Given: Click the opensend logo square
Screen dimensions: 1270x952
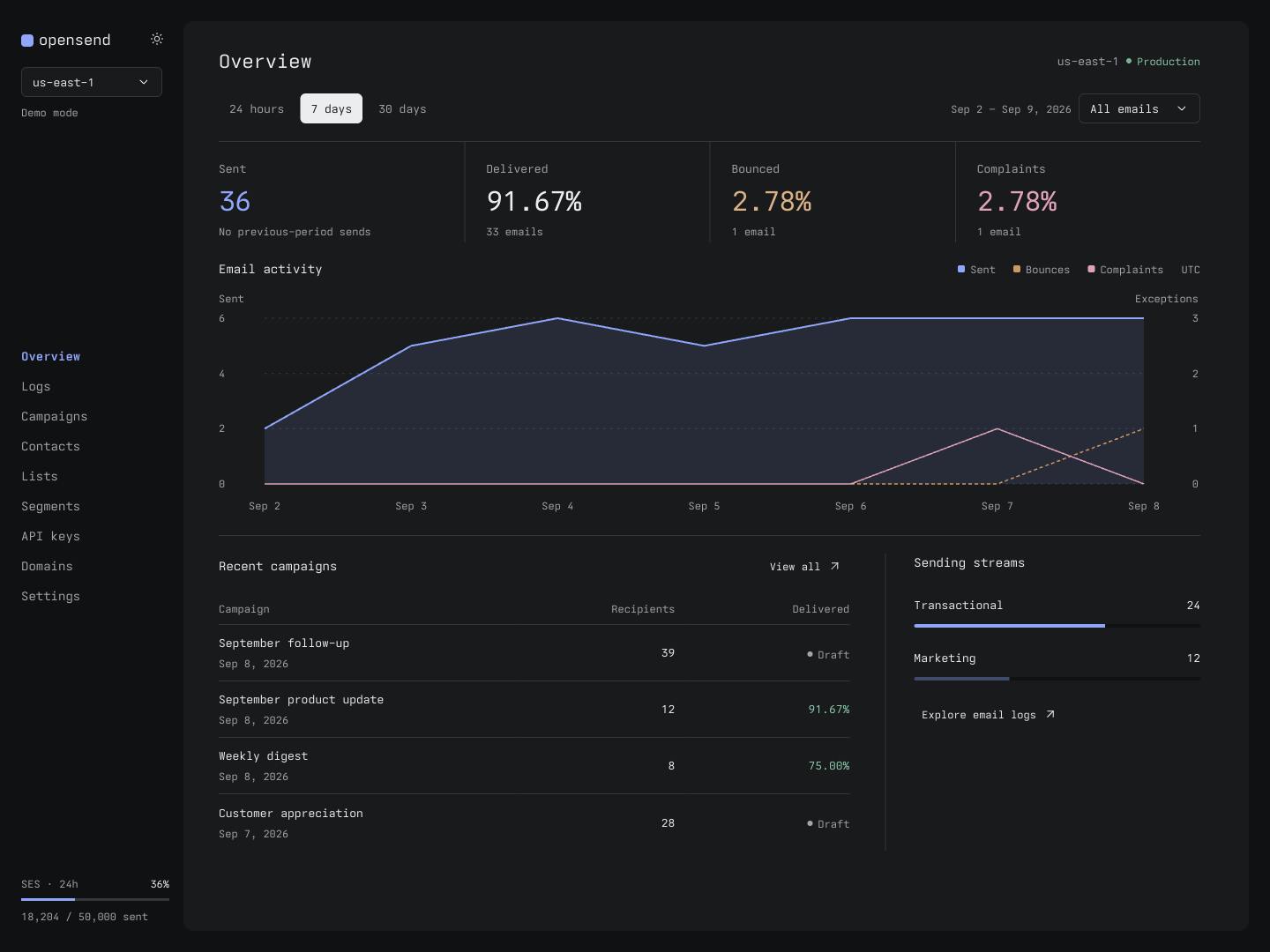Looking at the screenshot, I should pos(27,40).
